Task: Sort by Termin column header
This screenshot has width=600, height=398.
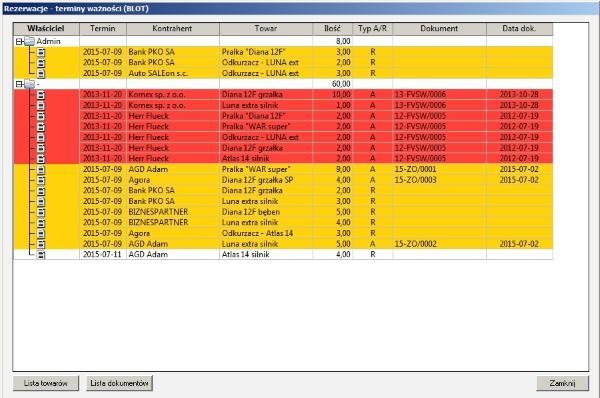Action: tap(103, 29)
